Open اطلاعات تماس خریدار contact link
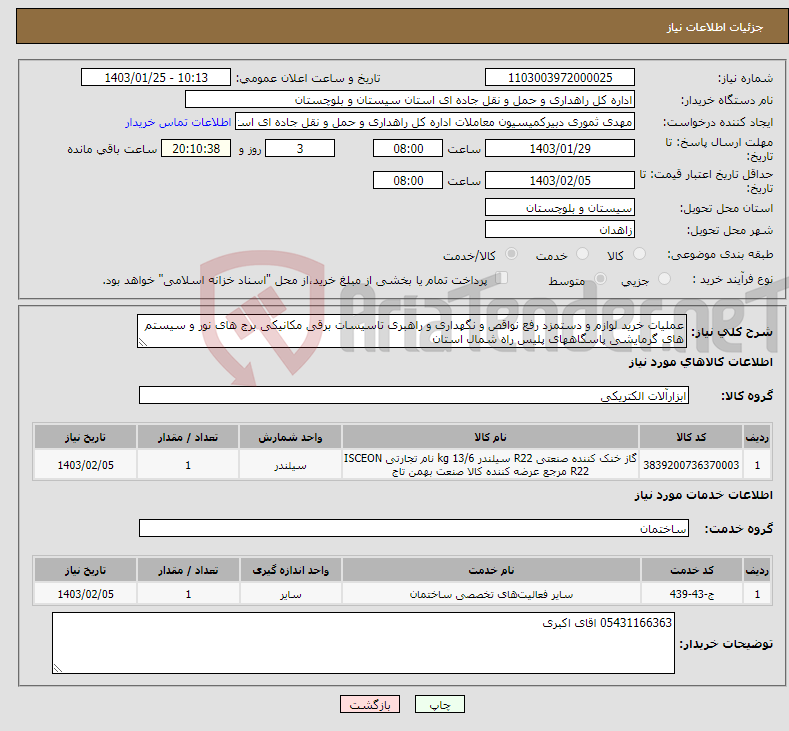The image size is (789, 731). tap(178, 122)
